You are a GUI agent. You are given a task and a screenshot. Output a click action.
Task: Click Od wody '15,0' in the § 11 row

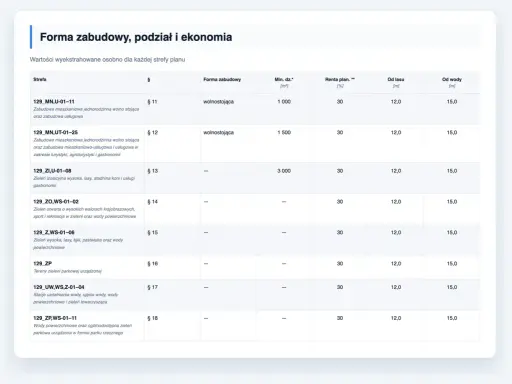point(452,102)
